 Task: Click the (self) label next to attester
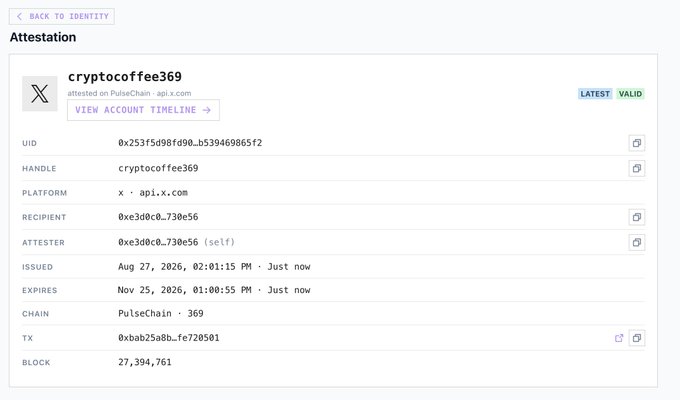pos(219,242)
